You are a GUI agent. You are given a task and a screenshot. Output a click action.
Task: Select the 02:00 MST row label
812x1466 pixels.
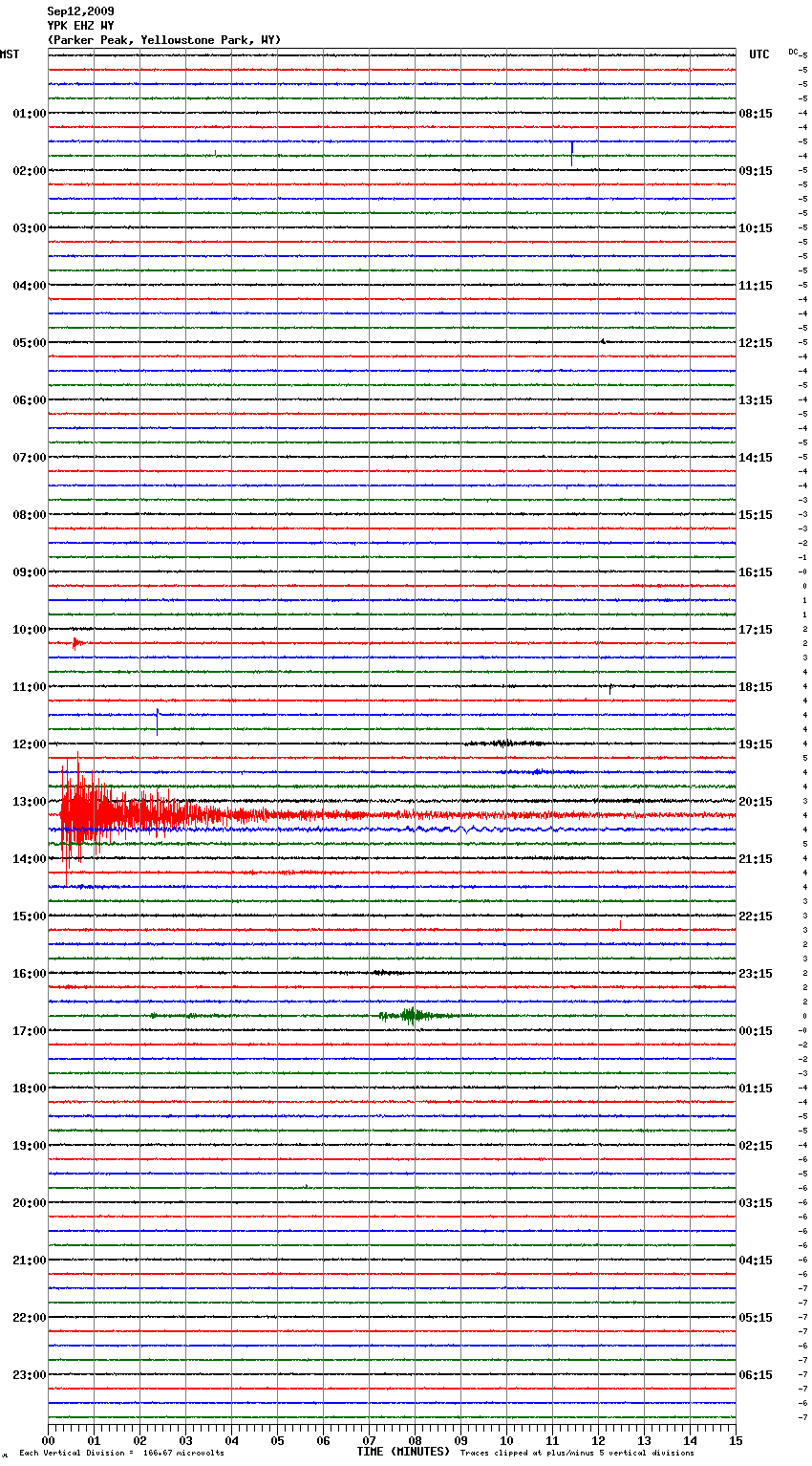click(x=29, y=171)
